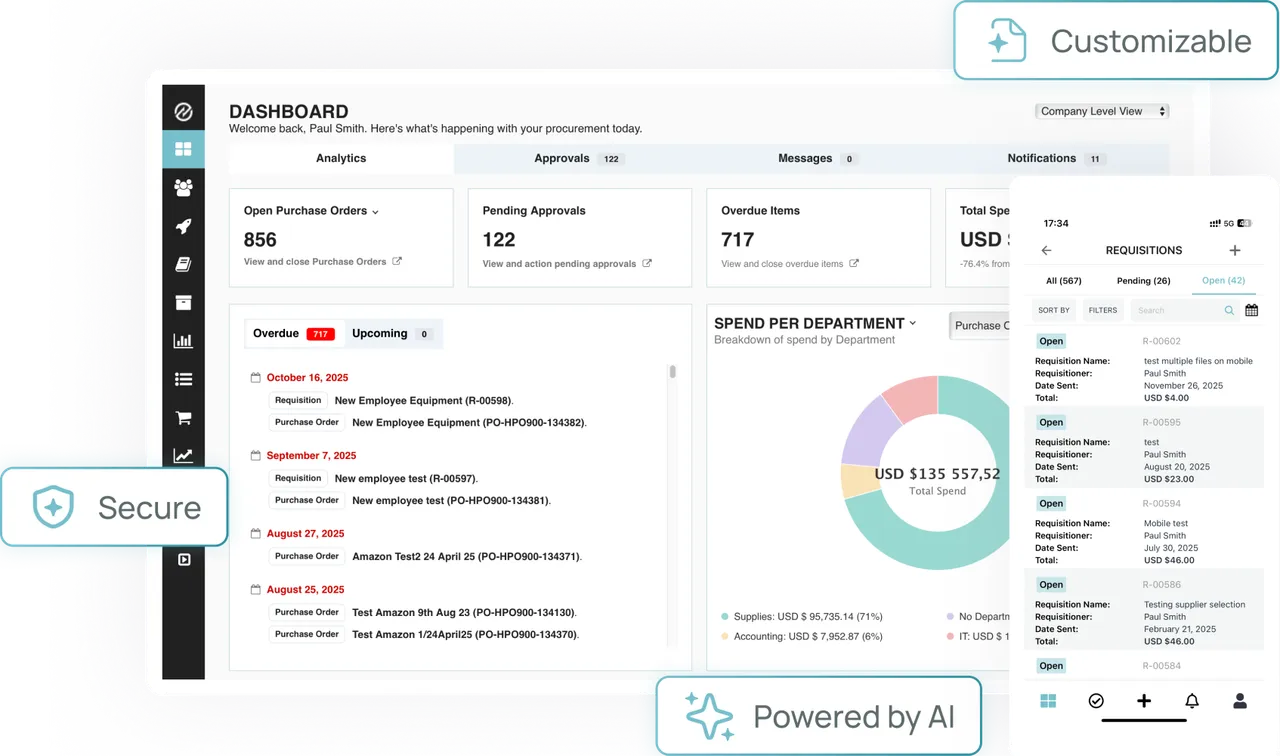Tap the plus icon in Requisitions header

click(x=1235, y=250)
